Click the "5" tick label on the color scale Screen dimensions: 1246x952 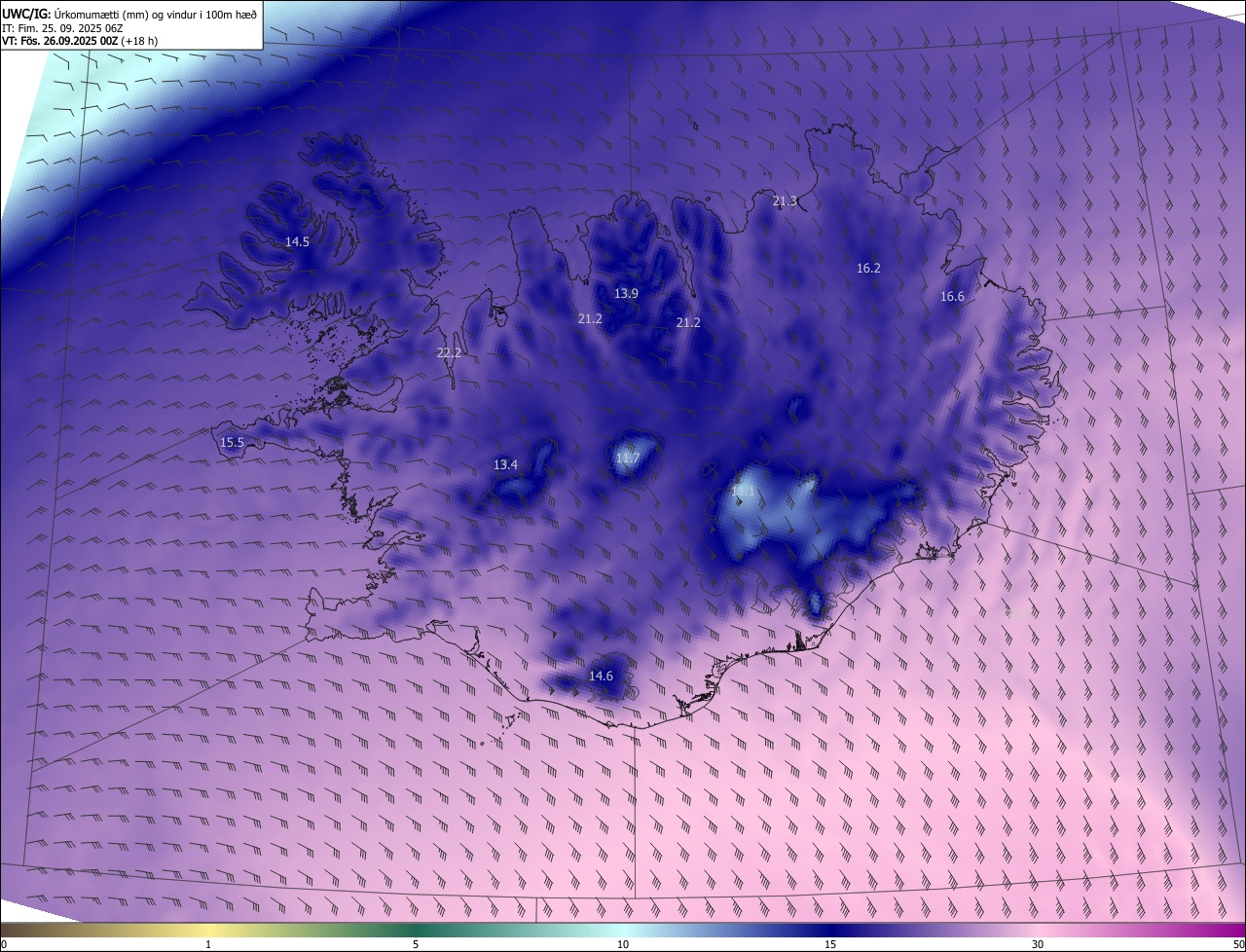pyautogui.click(x=416, y=945)
